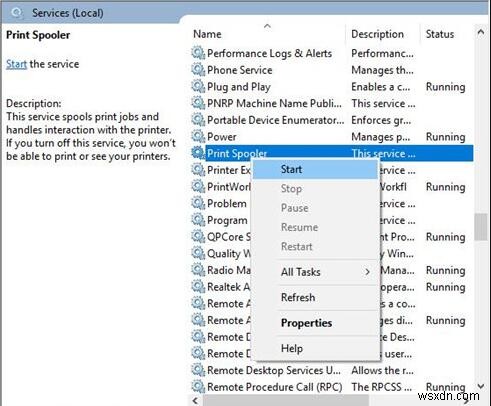Click the horizontal scroll left arrow

point(195,401)
